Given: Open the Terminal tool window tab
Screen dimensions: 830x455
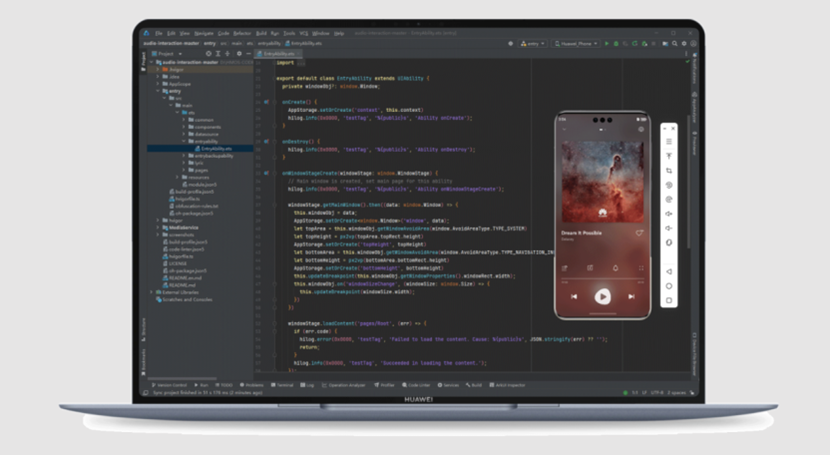Looking at the screenshot, I should tap(283, 385).
